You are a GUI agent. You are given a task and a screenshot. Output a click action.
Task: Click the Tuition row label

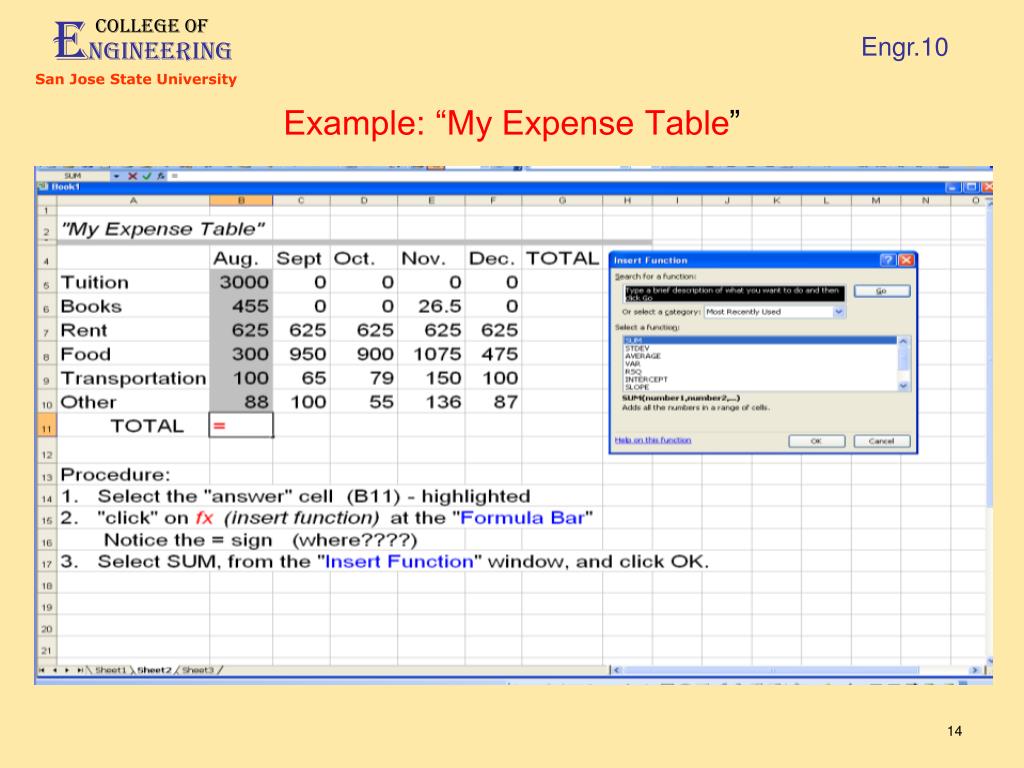[133, 282]
